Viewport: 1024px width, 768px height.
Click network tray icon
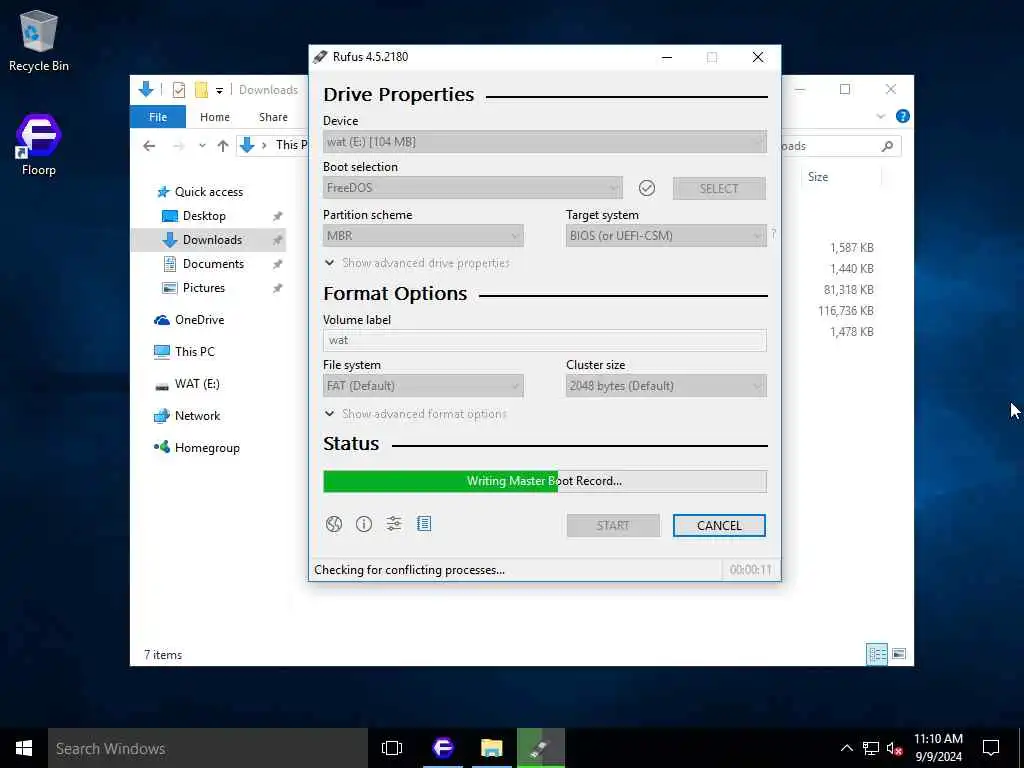(x=871, y=748)
